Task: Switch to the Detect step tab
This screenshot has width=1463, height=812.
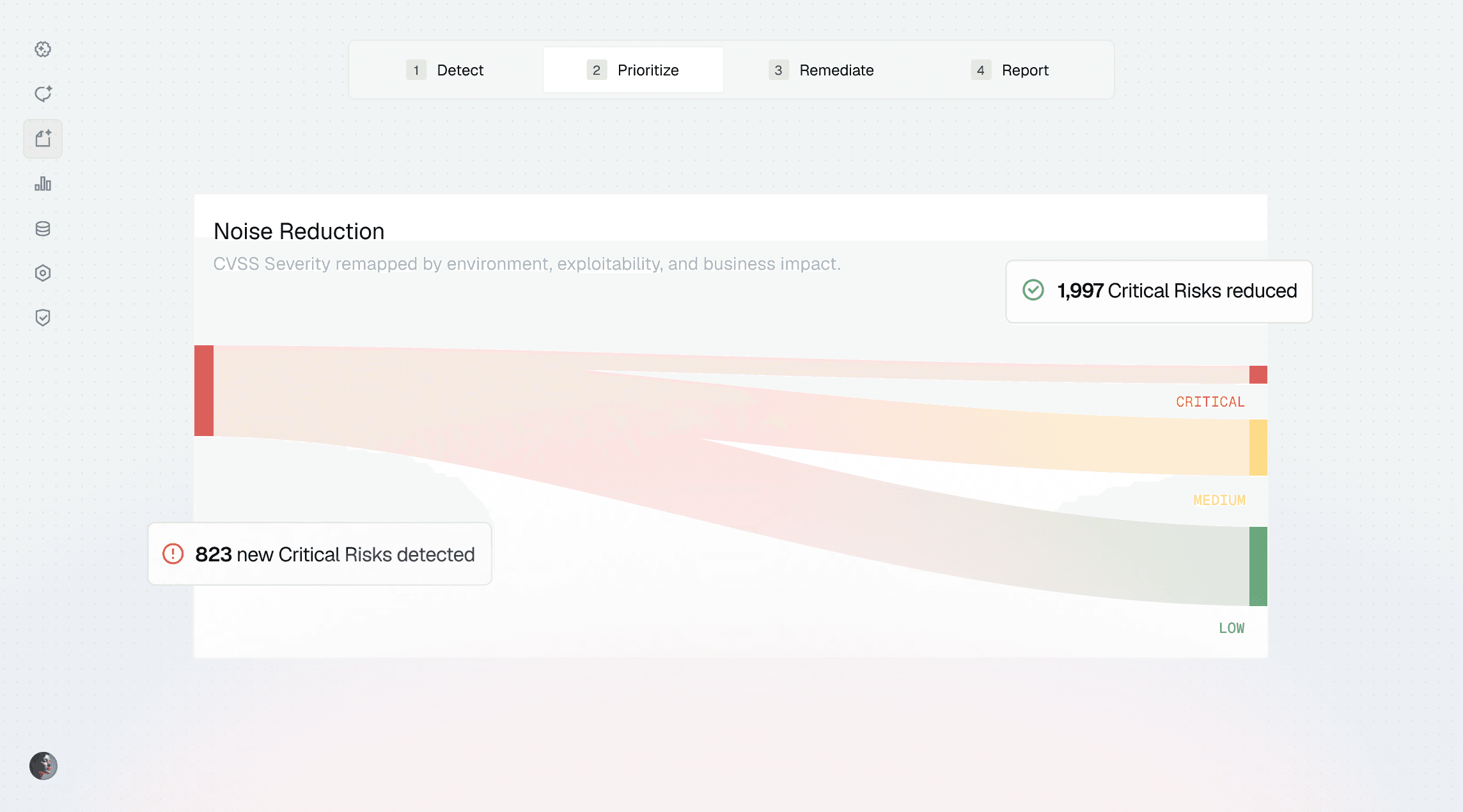Action: (x=446, y=70)
